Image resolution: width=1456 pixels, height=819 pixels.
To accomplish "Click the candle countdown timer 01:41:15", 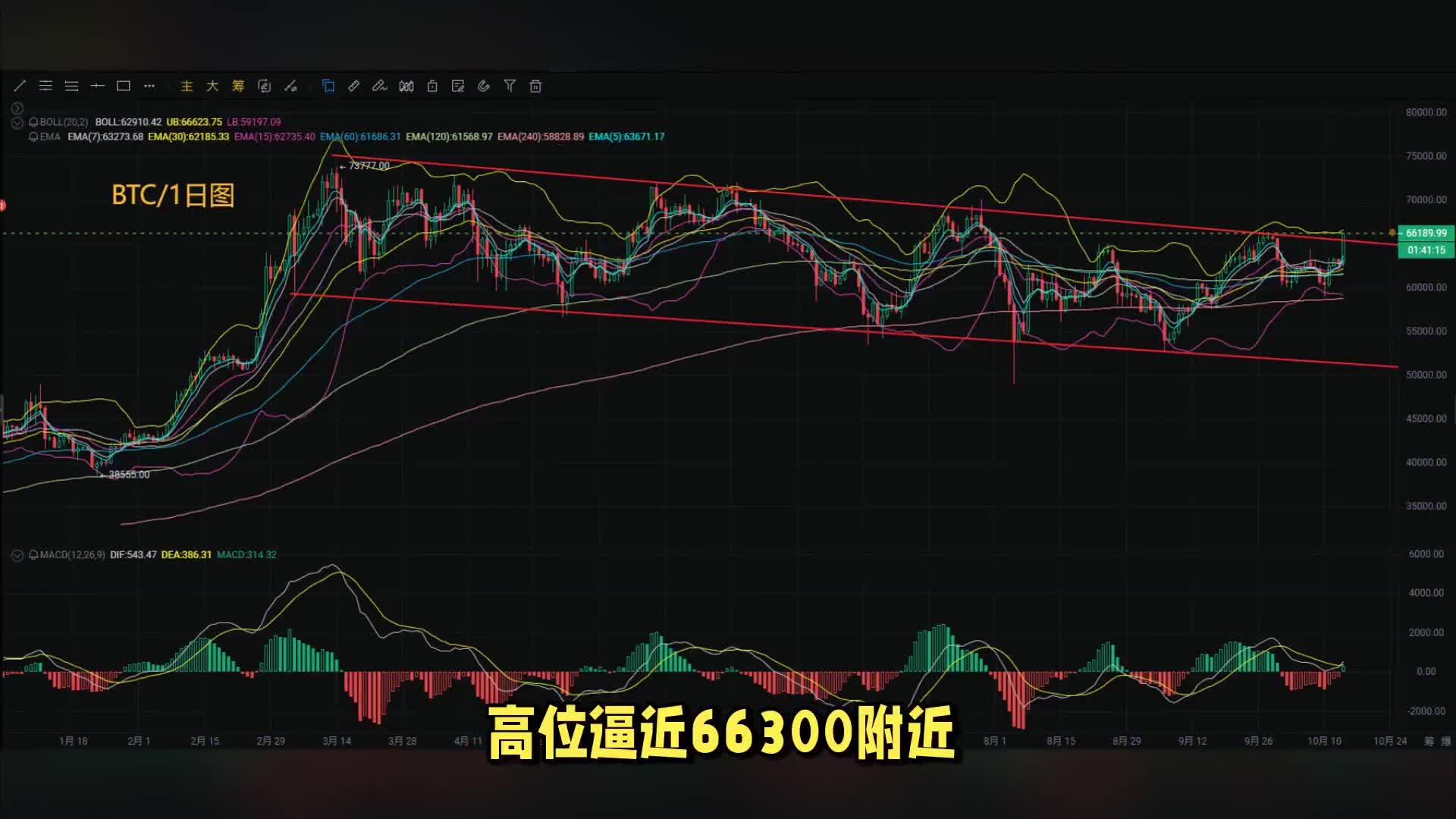I will 1426,250.
